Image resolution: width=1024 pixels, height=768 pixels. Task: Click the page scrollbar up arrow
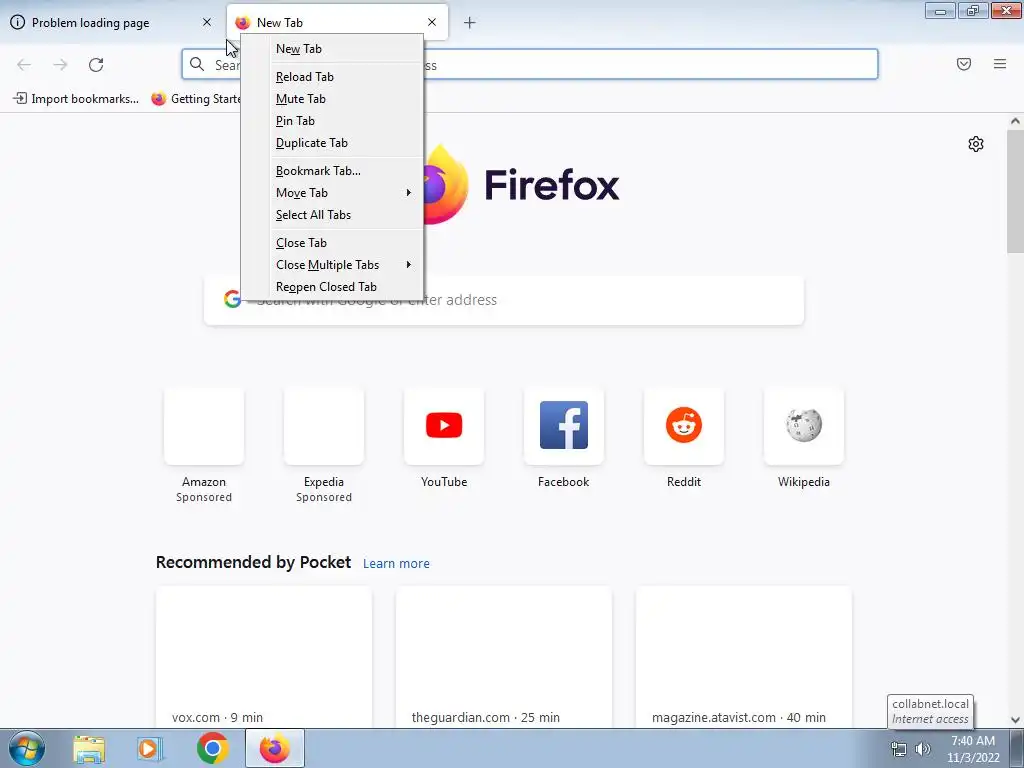pos(1015,121)
